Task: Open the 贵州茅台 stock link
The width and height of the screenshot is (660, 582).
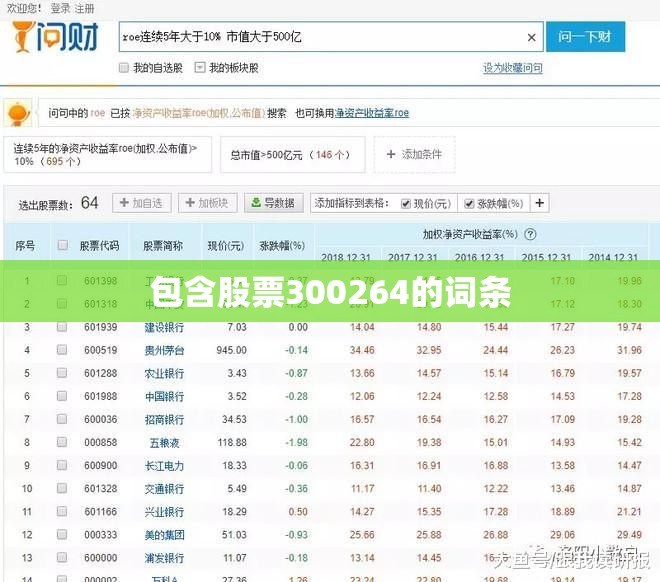Action: tap(164, 350)
